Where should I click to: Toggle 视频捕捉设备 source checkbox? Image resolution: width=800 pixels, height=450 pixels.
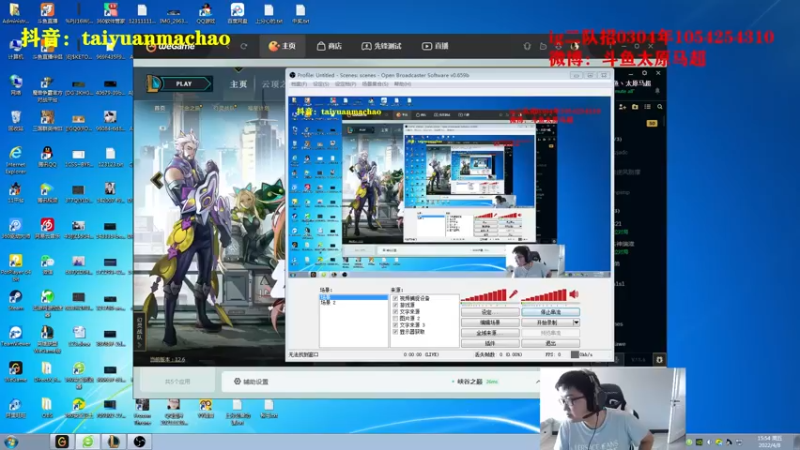coord(395,298)
